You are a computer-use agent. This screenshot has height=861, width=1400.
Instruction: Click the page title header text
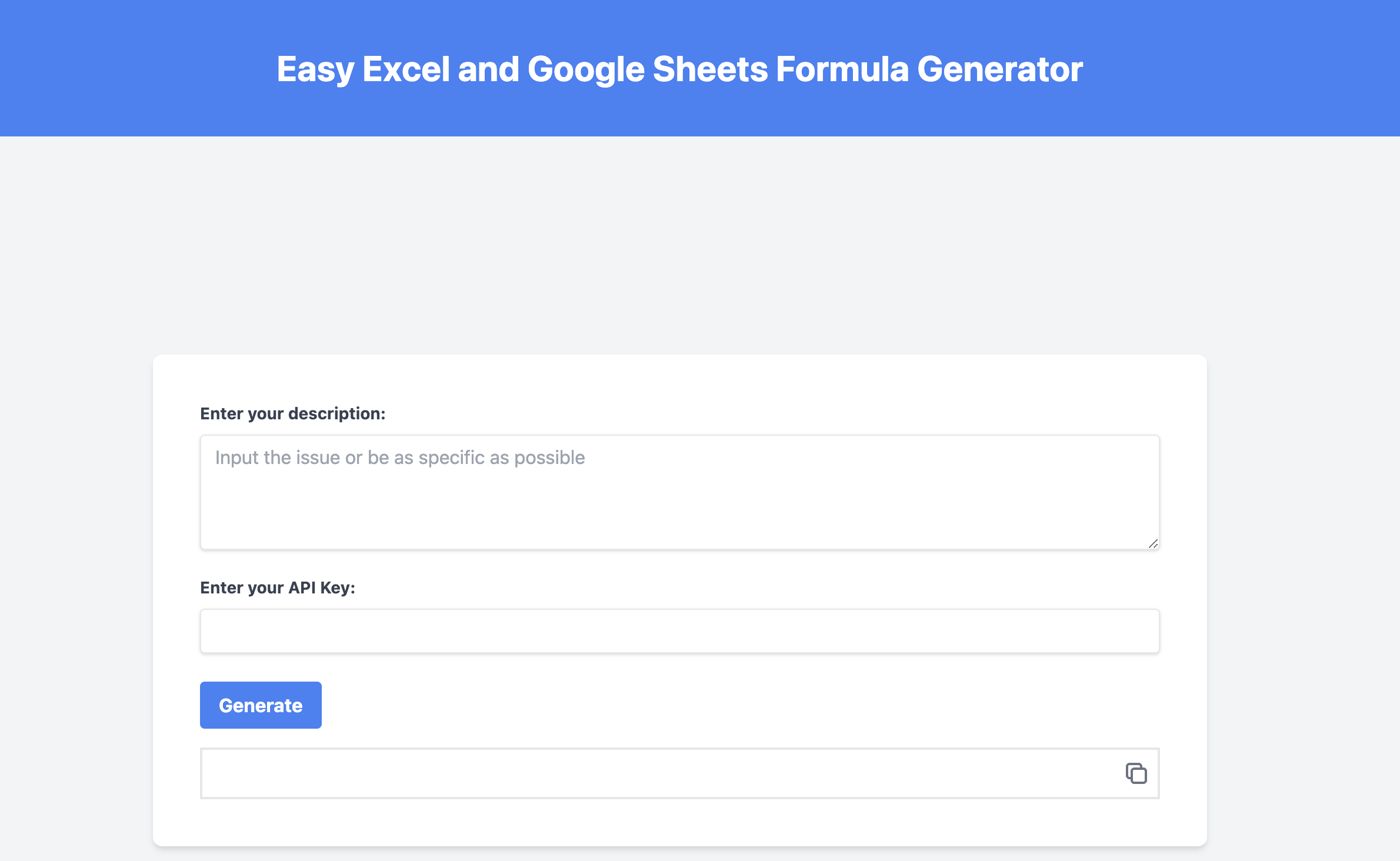pyautogui.click(x=679, y=69)
